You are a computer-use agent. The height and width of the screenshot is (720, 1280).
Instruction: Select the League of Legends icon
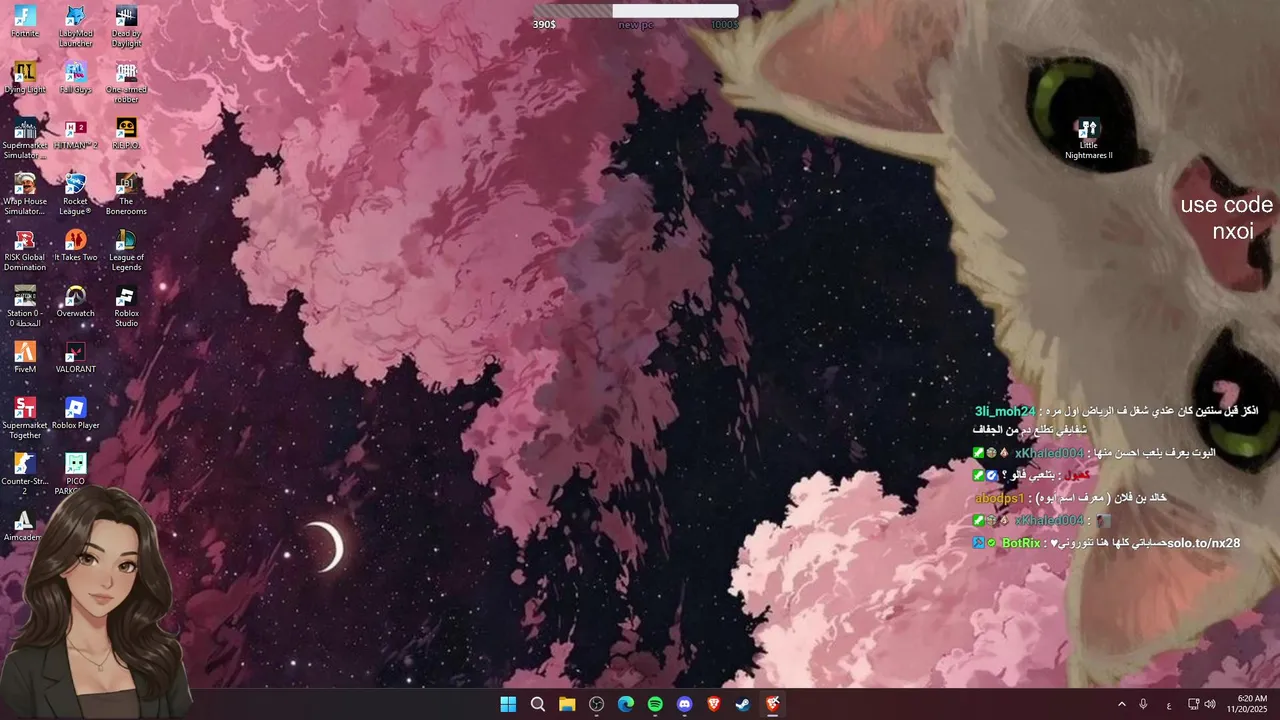[126, 251]
